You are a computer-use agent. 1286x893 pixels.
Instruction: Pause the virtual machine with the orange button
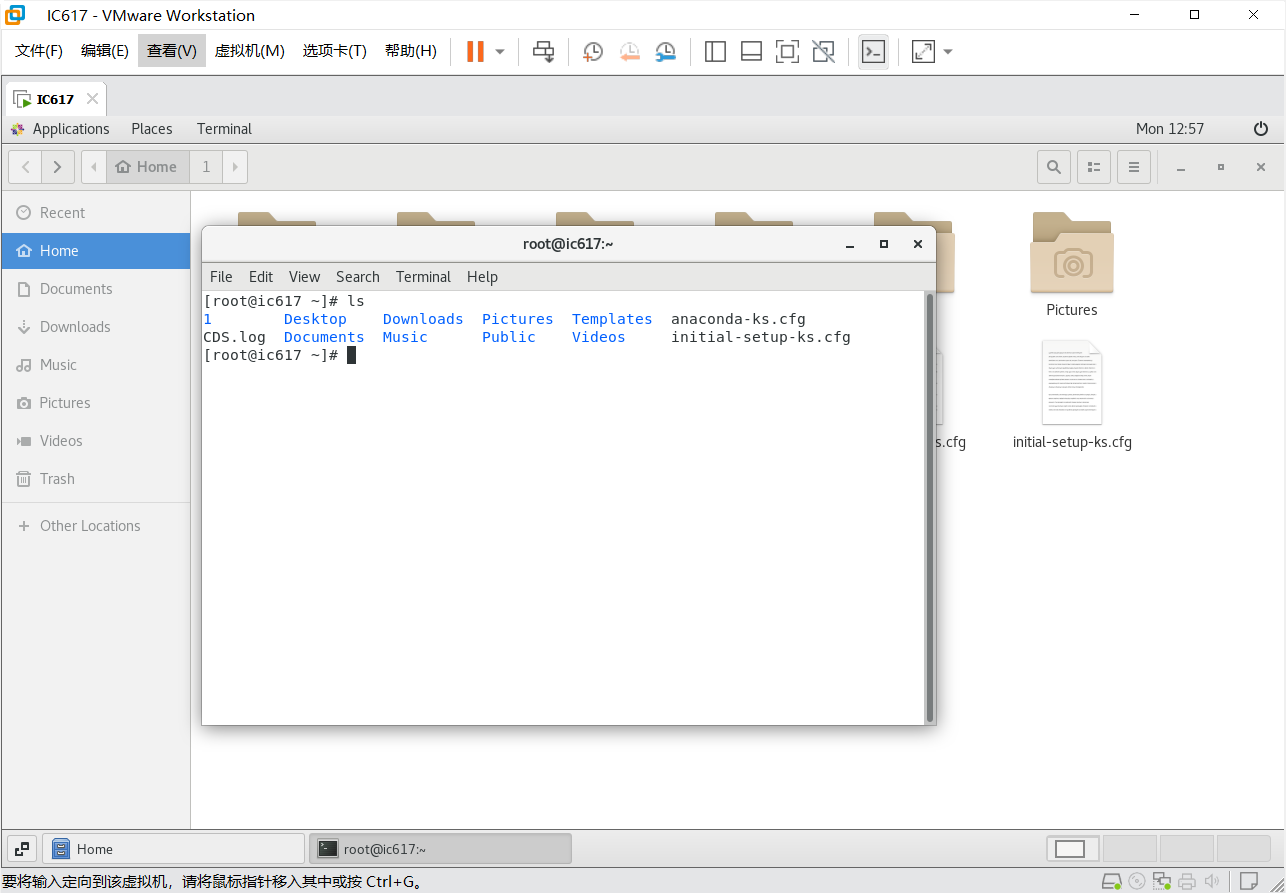[475, 51]
